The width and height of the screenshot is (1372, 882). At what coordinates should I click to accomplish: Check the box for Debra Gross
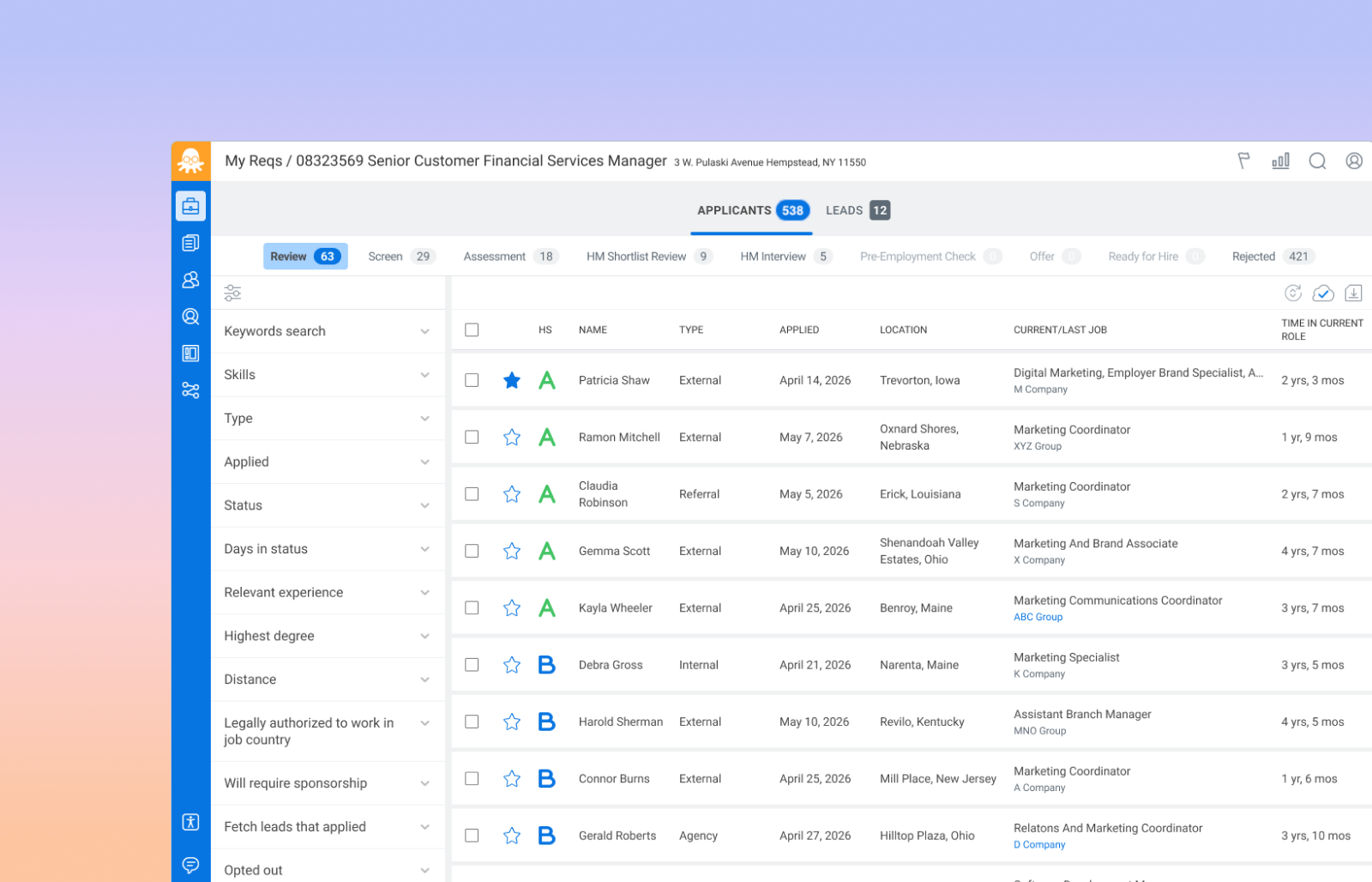[x=472, y=665]
